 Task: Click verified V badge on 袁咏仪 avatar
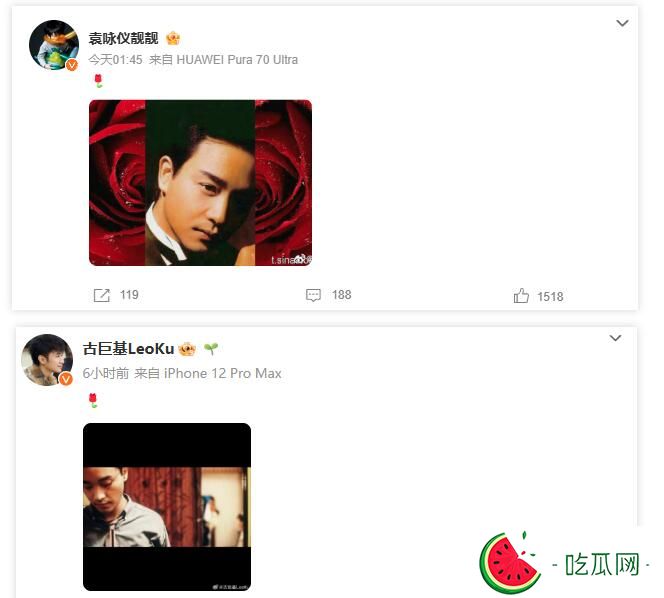pyautogui.click(x=72, y=64)
